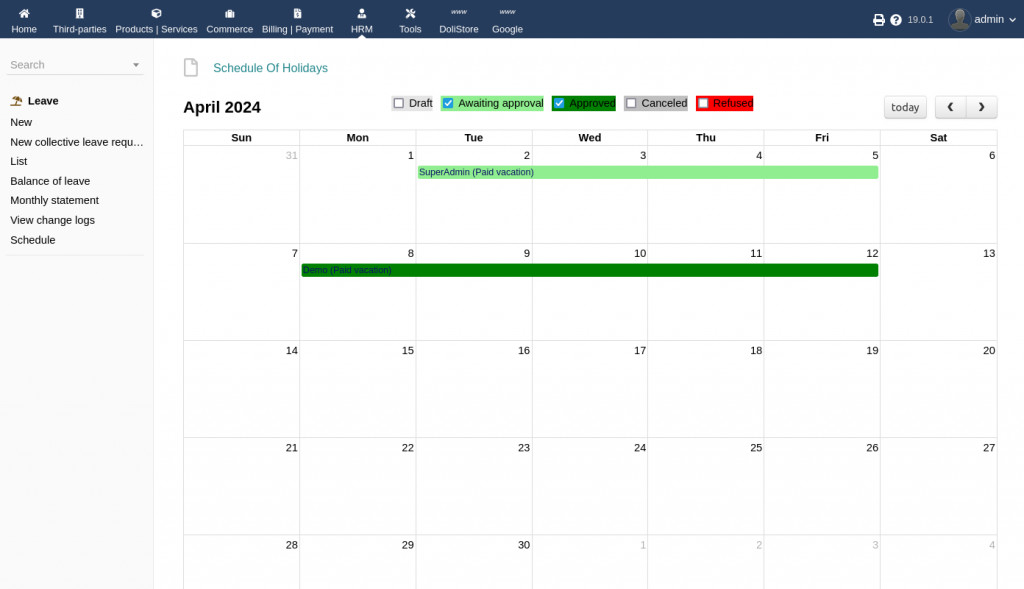
Task: Open Tools wrench icon
Action: (410, 14)
